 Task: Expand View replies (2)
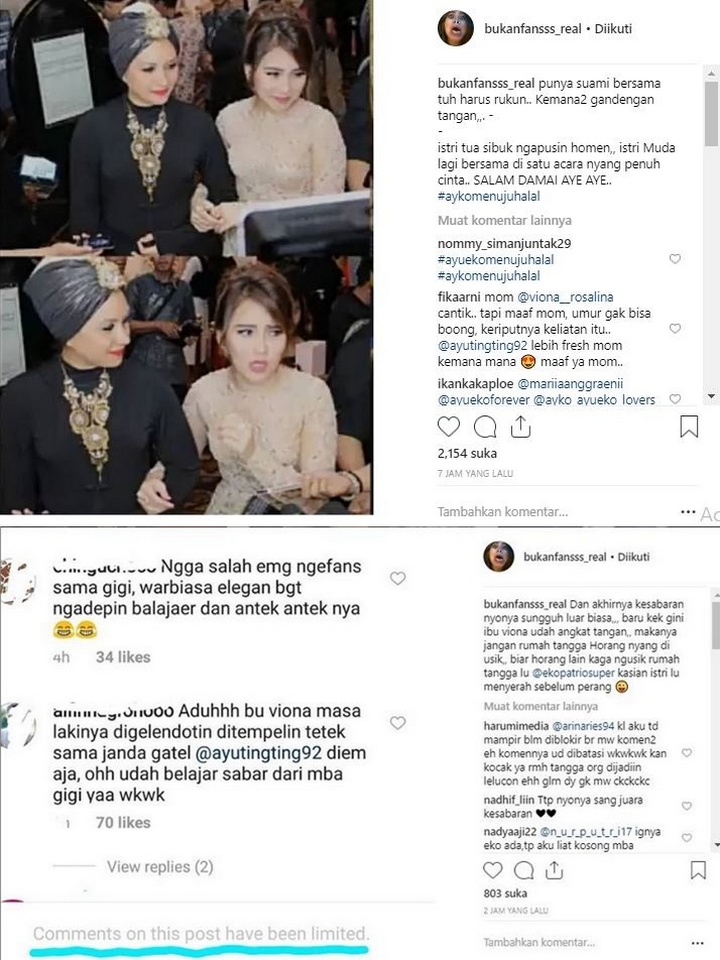coord(160,866)
